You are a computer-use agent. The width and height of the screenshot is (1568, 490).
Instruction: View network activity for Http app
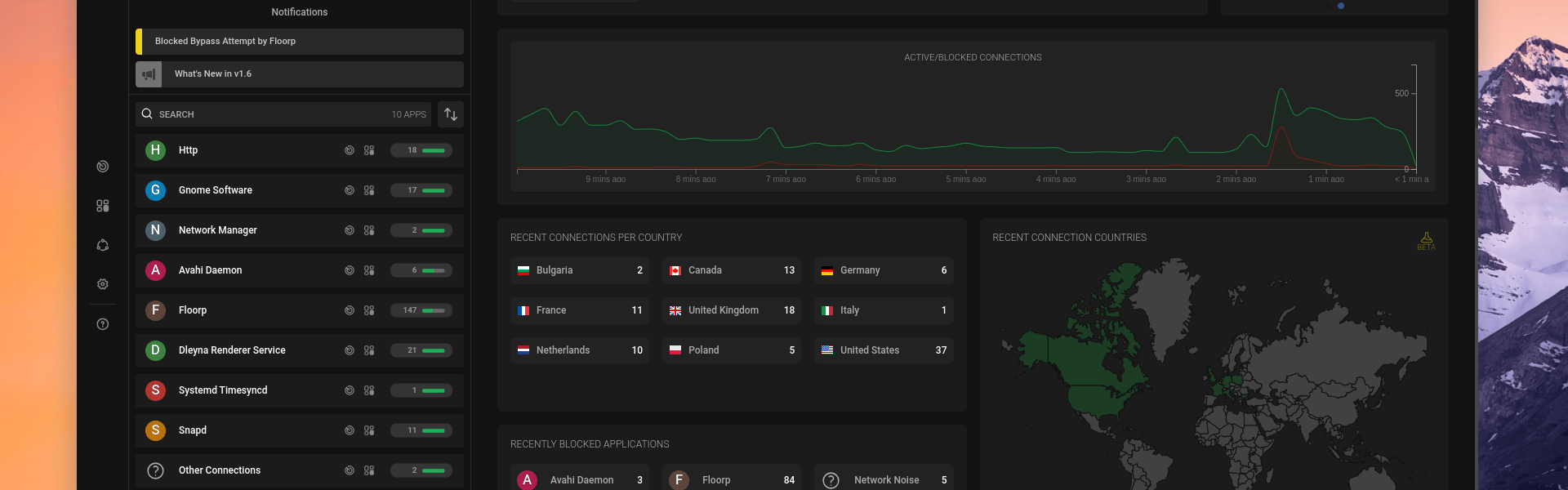(x=350, y=150)
